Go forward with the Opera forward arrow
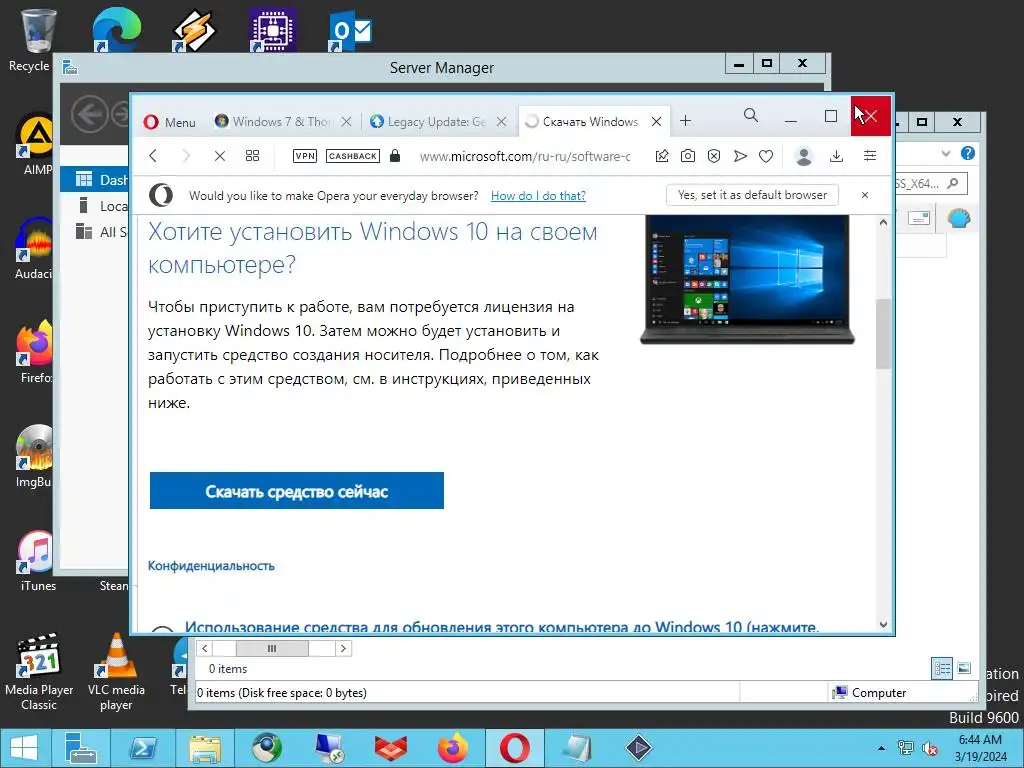 coord(186,155)
